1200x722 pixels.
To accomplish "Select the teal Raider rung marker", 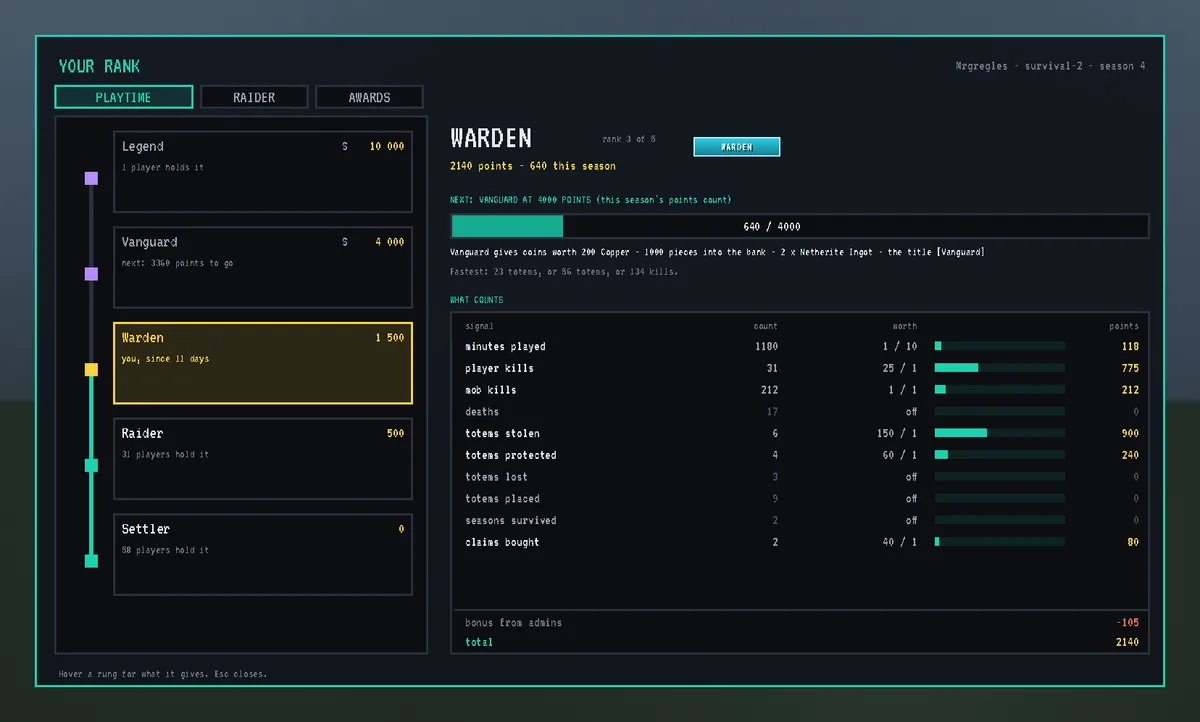I will pyautogui.click(x=91, y=465).
